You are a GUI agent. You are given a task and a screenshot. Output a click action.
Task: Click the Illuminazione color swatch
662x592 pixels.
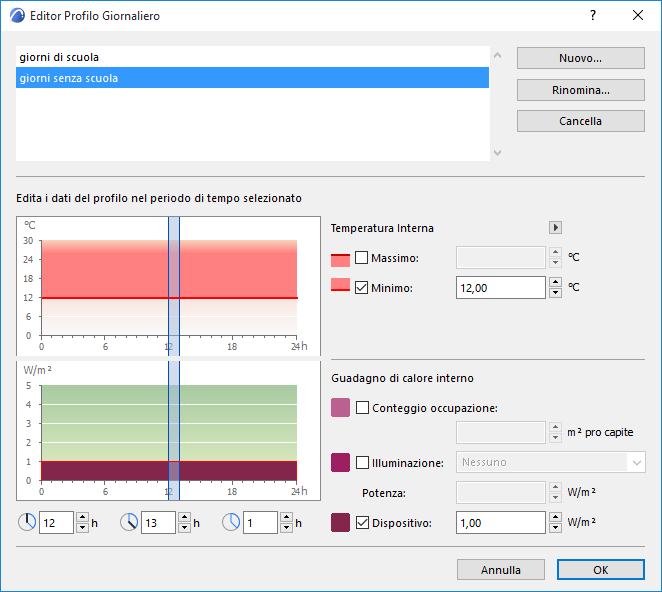point(340,462)
